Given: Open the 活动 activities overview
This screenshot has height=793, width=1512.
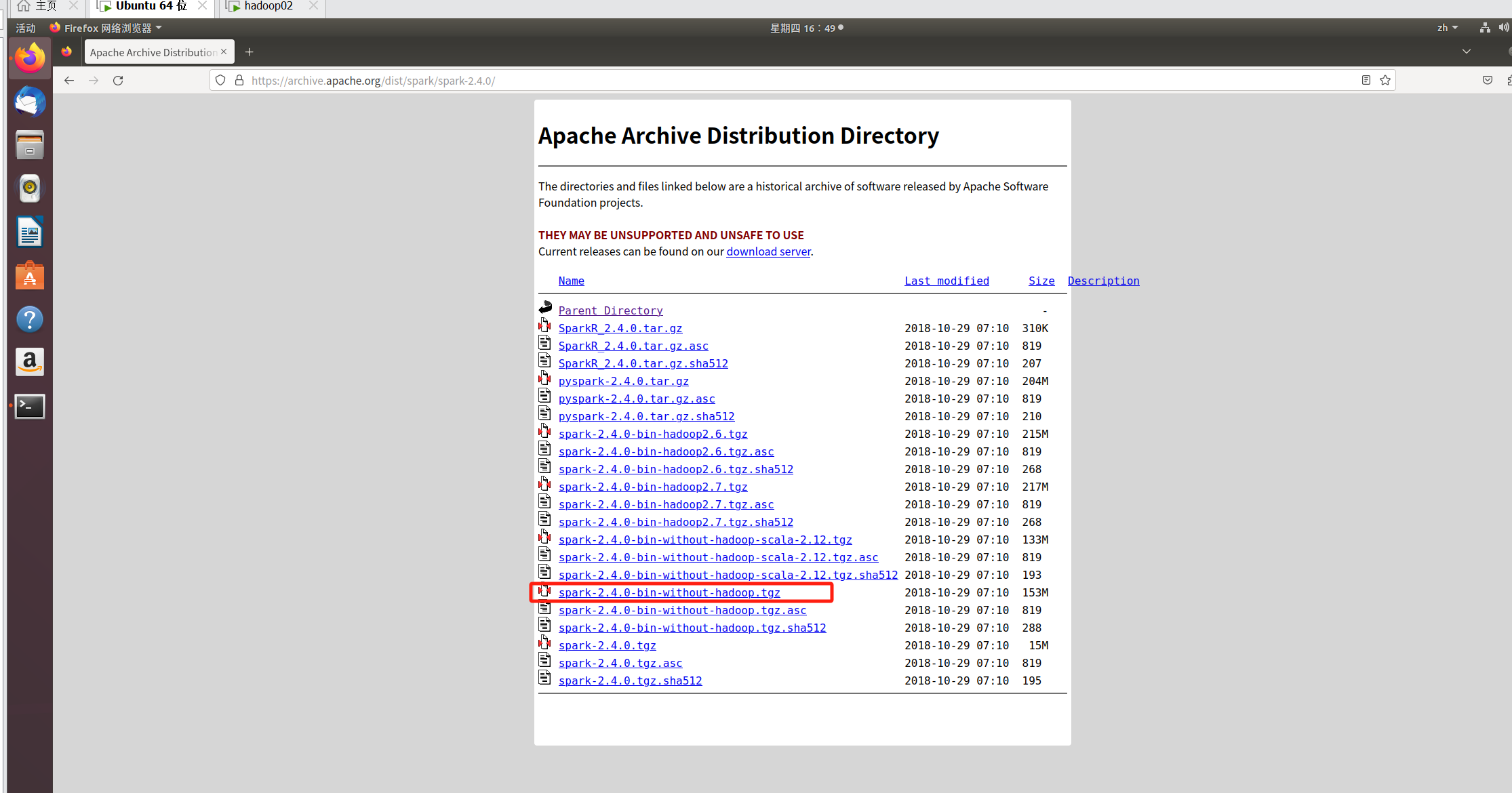Looking at the screenshot, I should click(x=26, y=28).
